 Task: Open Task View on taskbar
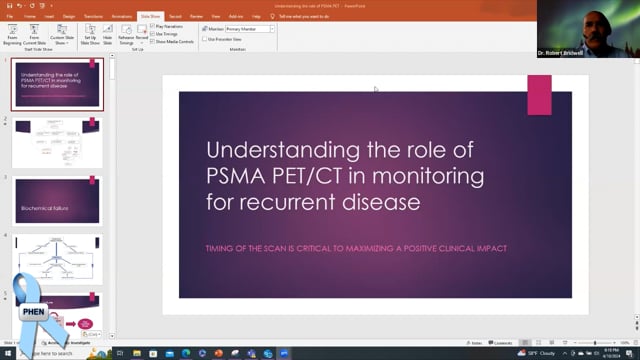(x=120, y=353)
